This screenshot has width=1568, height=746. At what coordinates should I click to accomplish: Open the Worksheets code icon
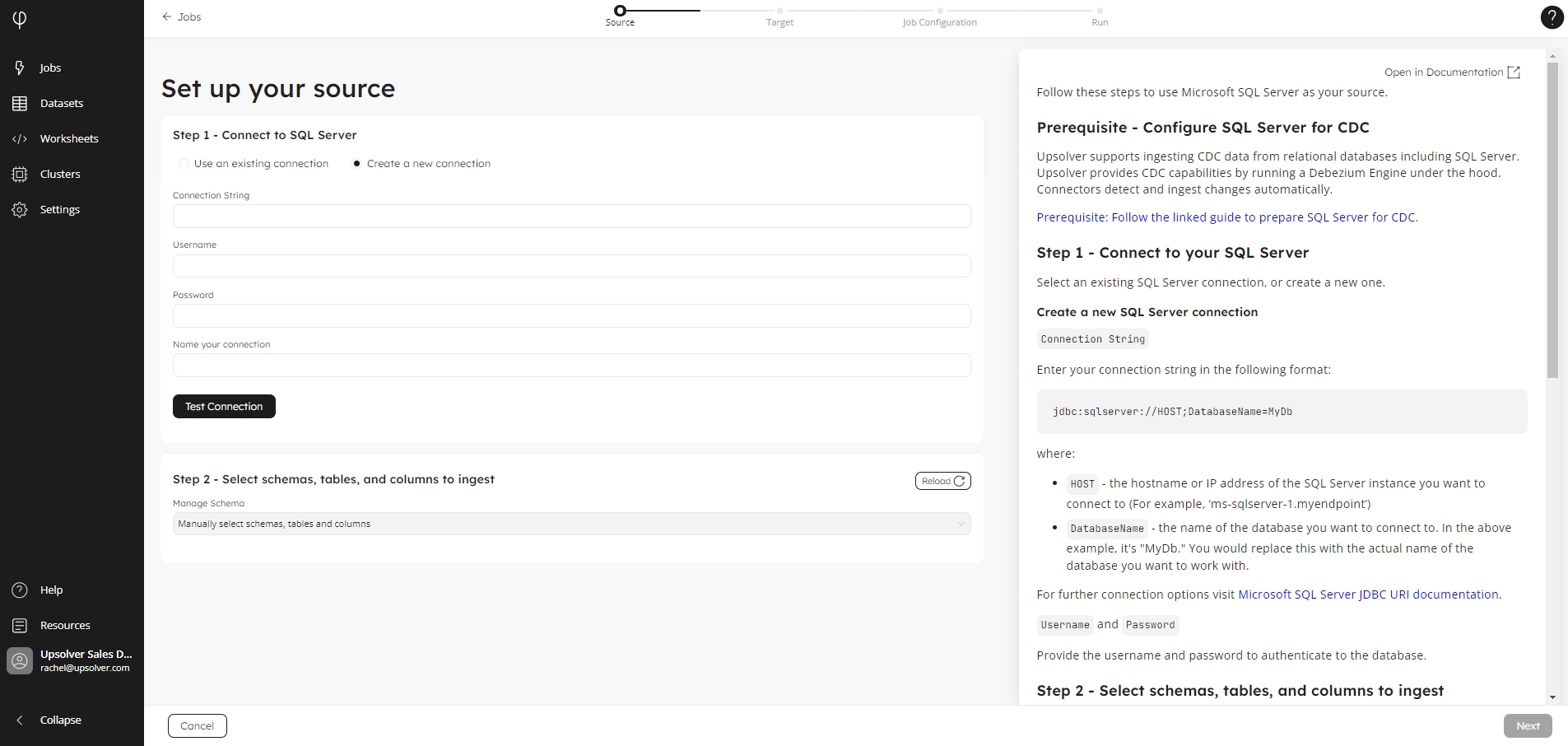coord(20,139)
